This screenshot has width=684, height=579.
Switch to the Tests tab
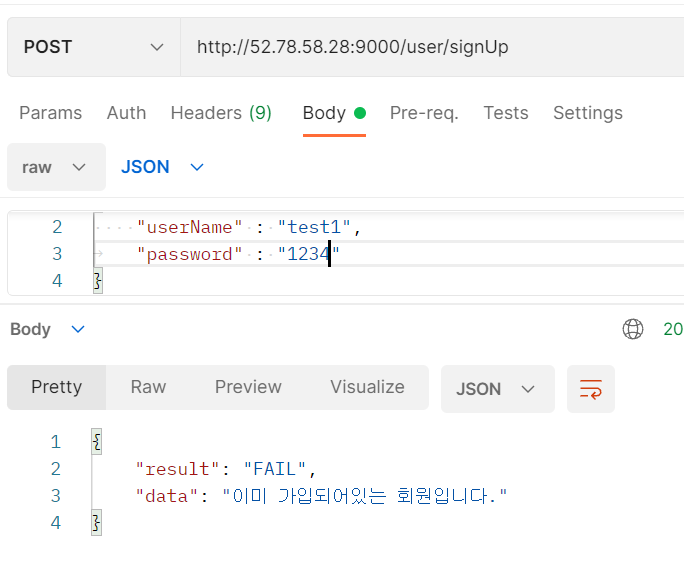point(506,113)
